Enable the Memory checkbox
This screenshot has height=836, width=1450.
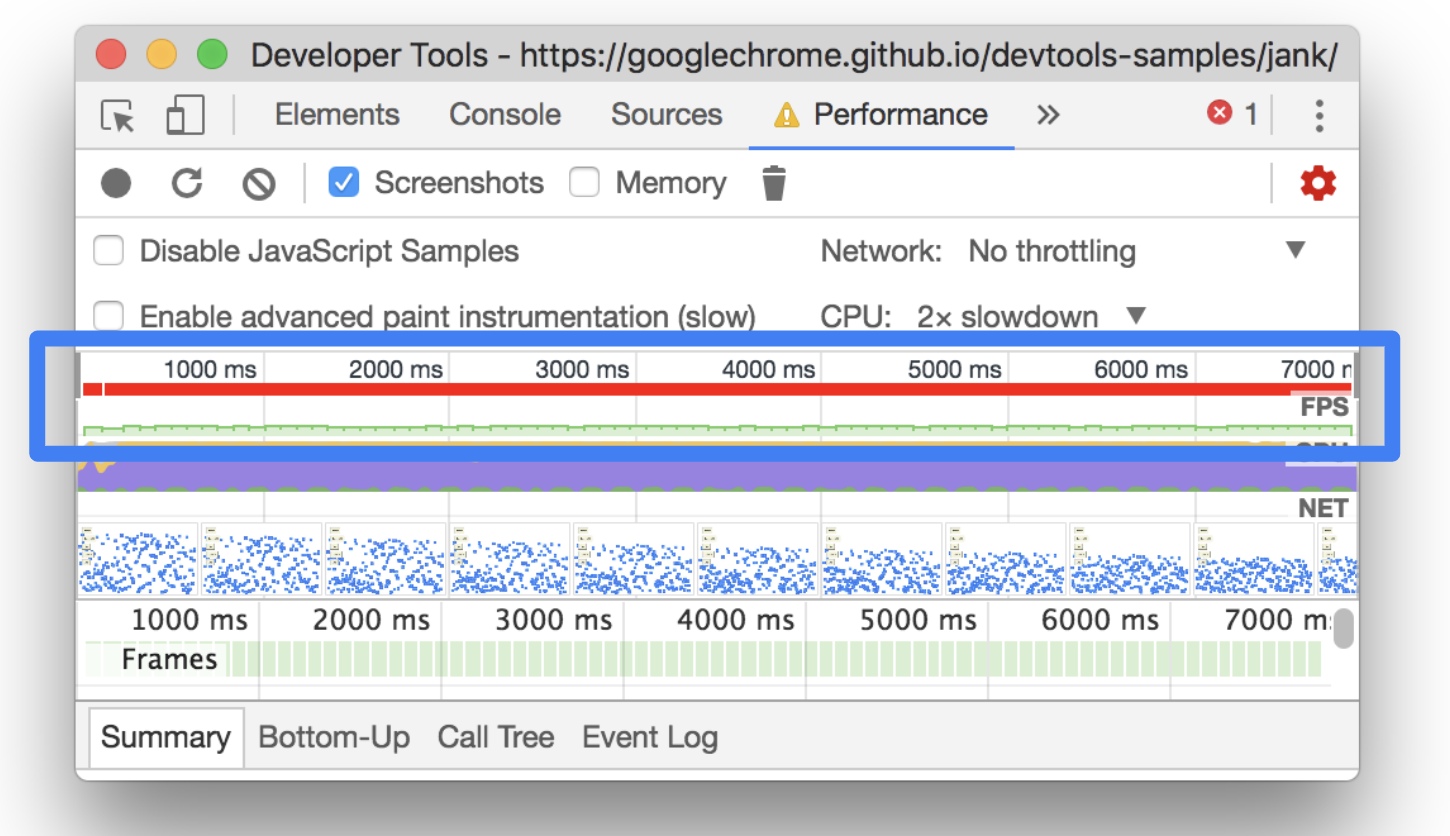(584, 182)
